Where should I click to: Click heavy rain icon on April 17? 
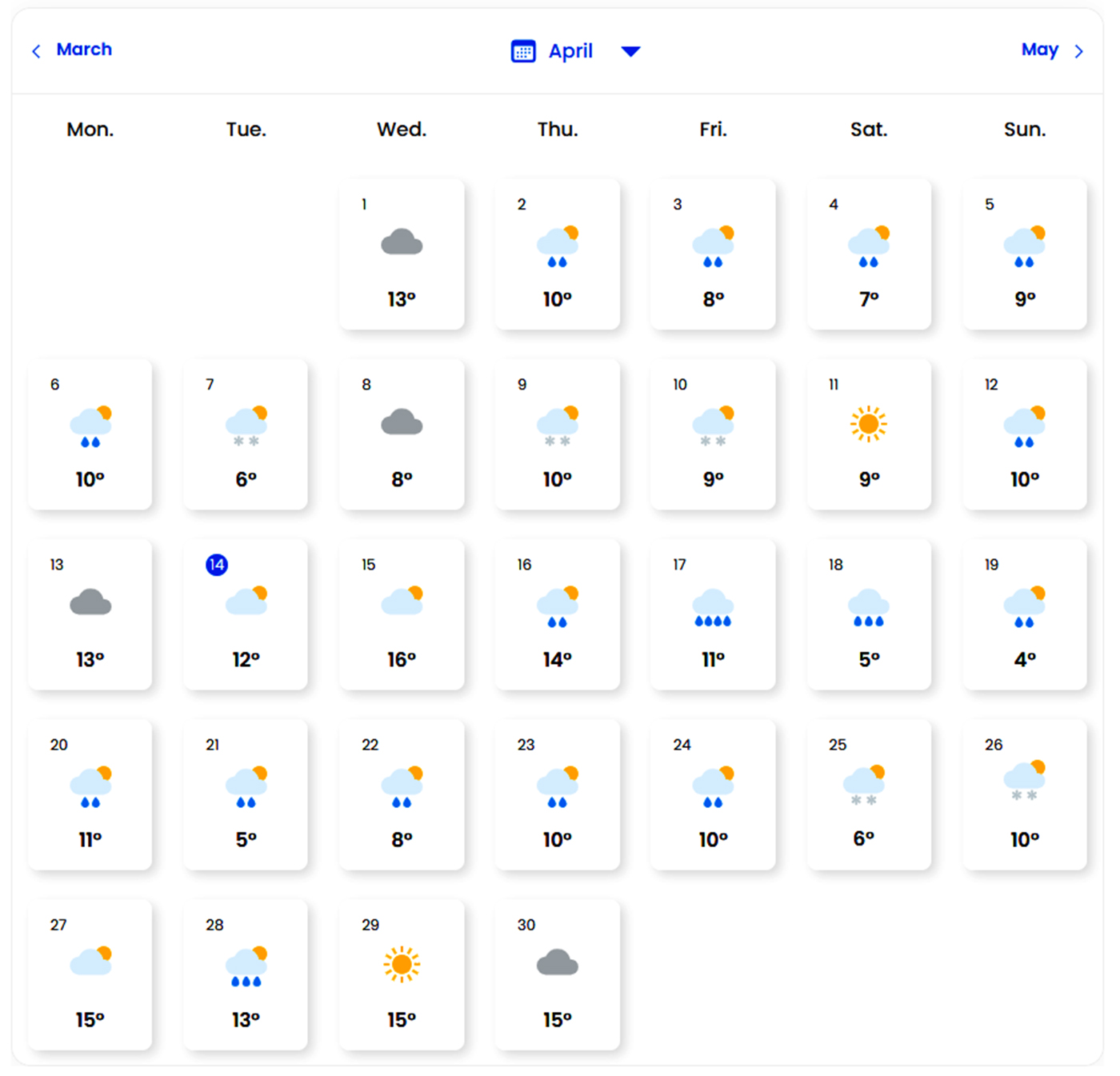coord(713,609)
